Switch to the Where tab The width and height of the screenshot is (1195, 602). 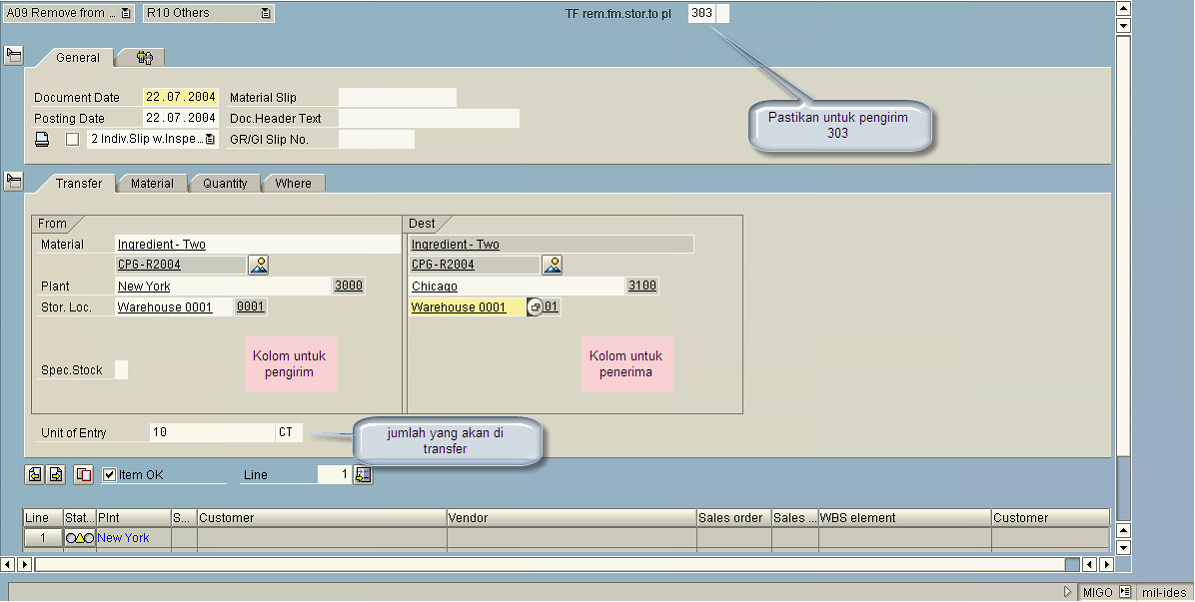[x=293, y=184]
